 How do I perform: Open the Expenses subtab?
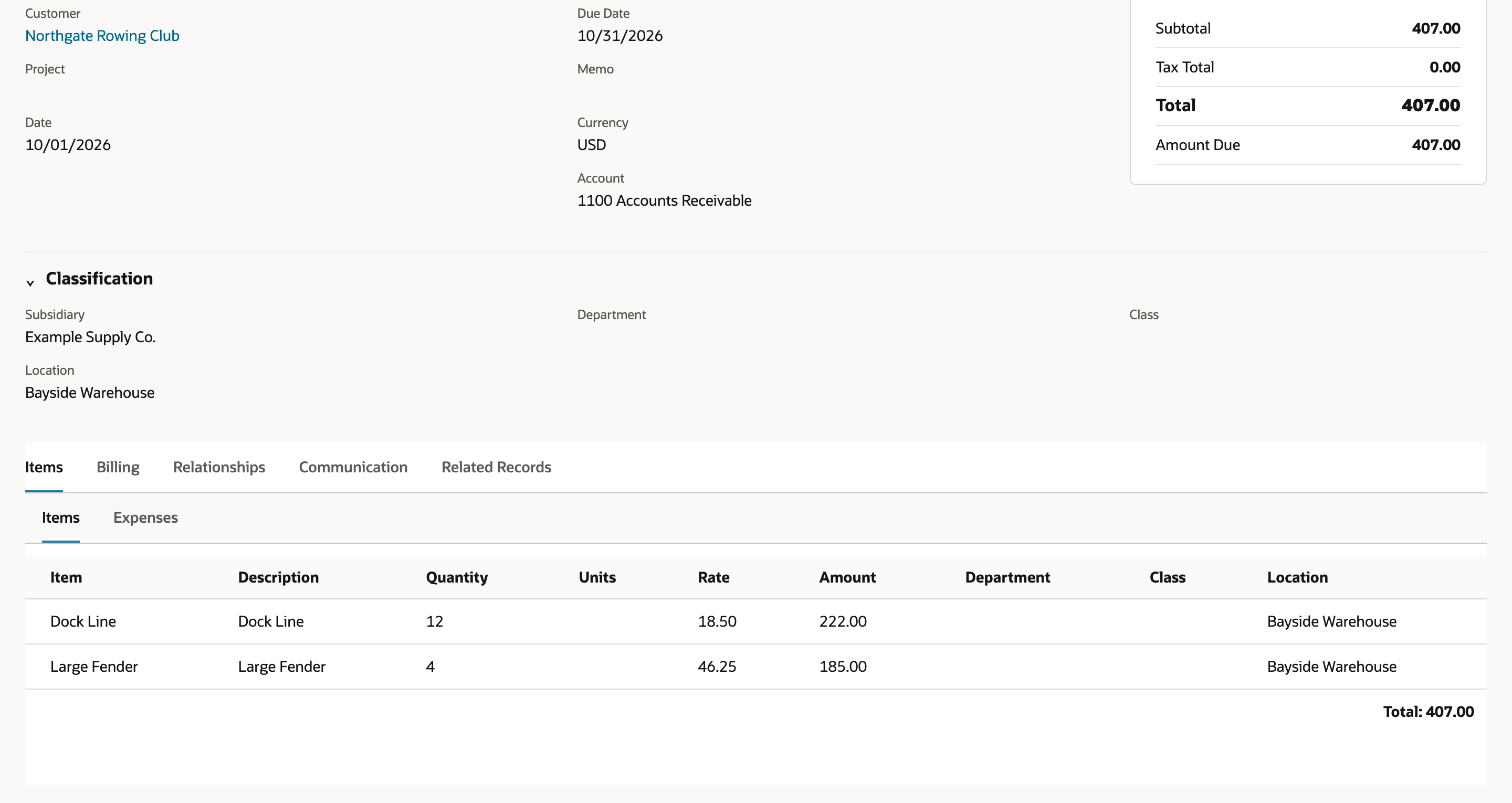tap(145, 517)
